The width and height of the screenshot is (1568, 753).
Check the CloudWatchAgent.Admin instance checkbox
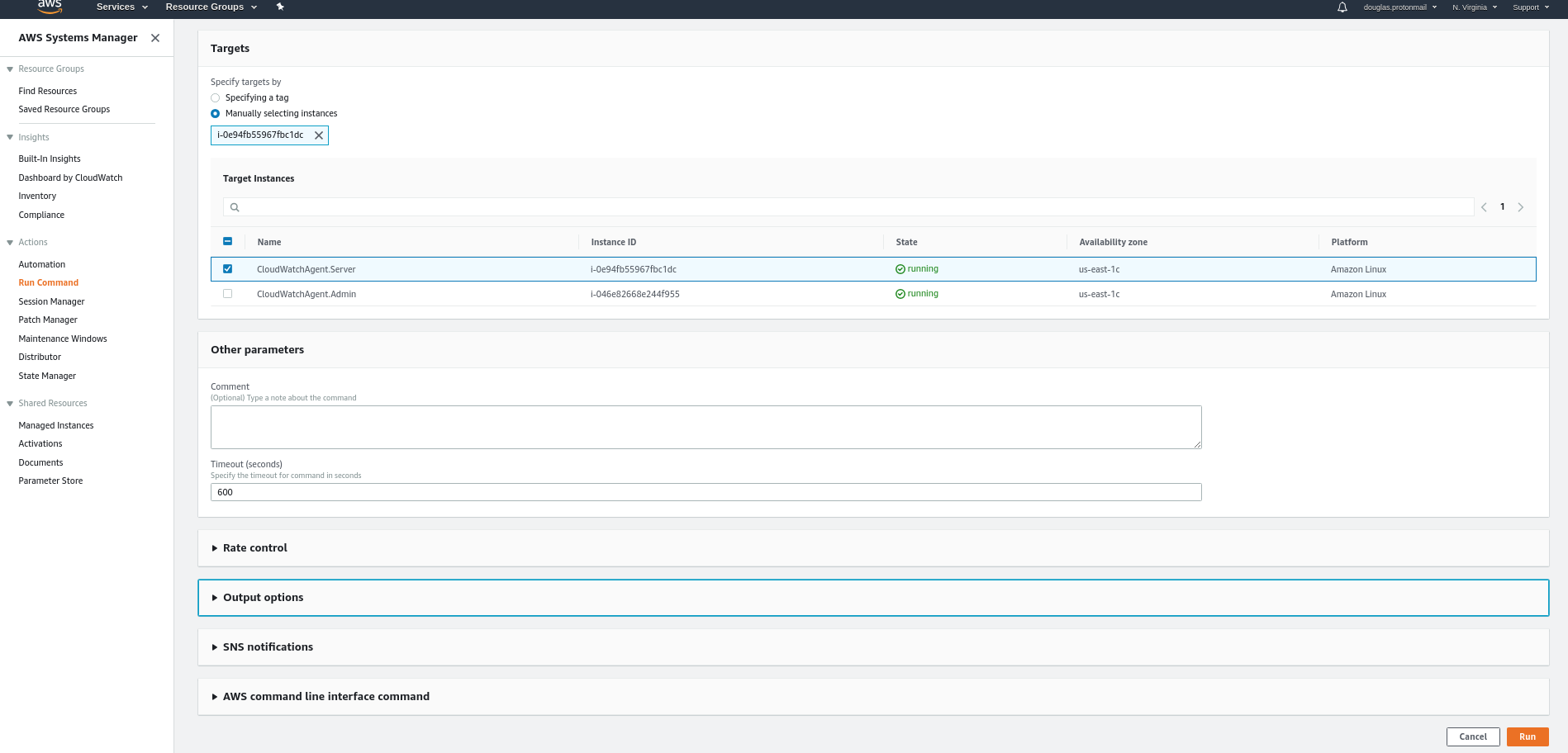[x=228, y=294]
